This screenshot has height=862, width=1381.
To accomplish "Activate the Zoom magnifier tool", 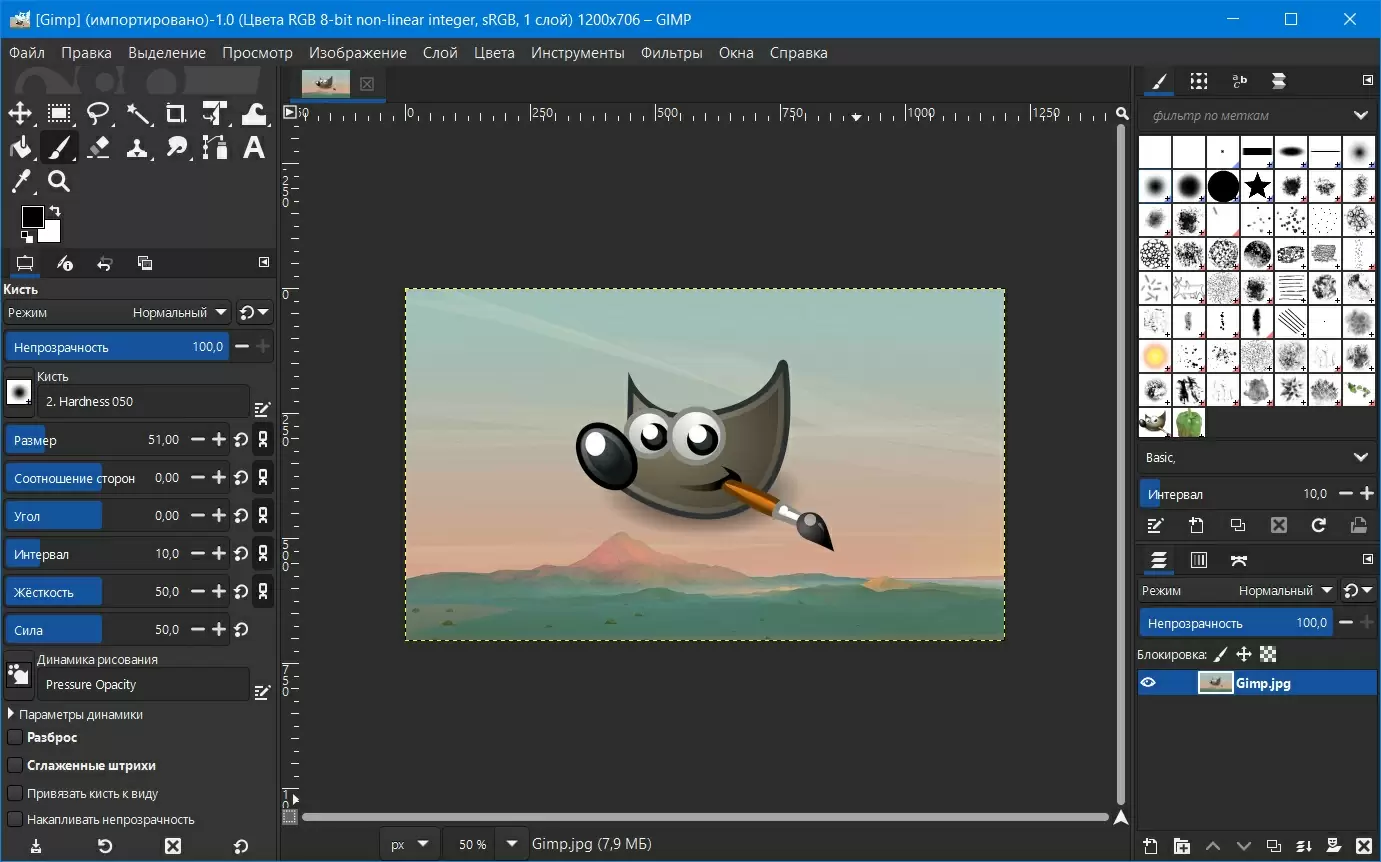I will pyautogui.click(x=59, y=181).
